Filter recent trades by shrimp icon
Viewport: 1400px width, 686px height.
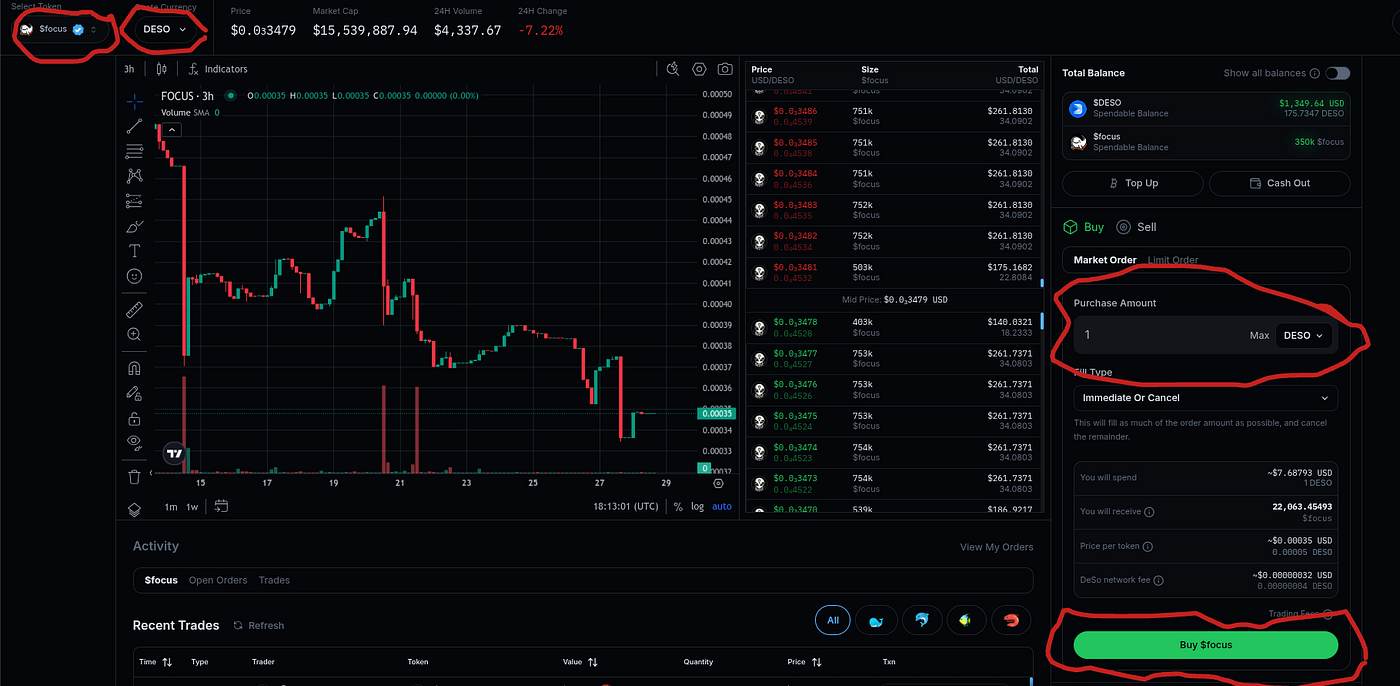point(1011,620)
